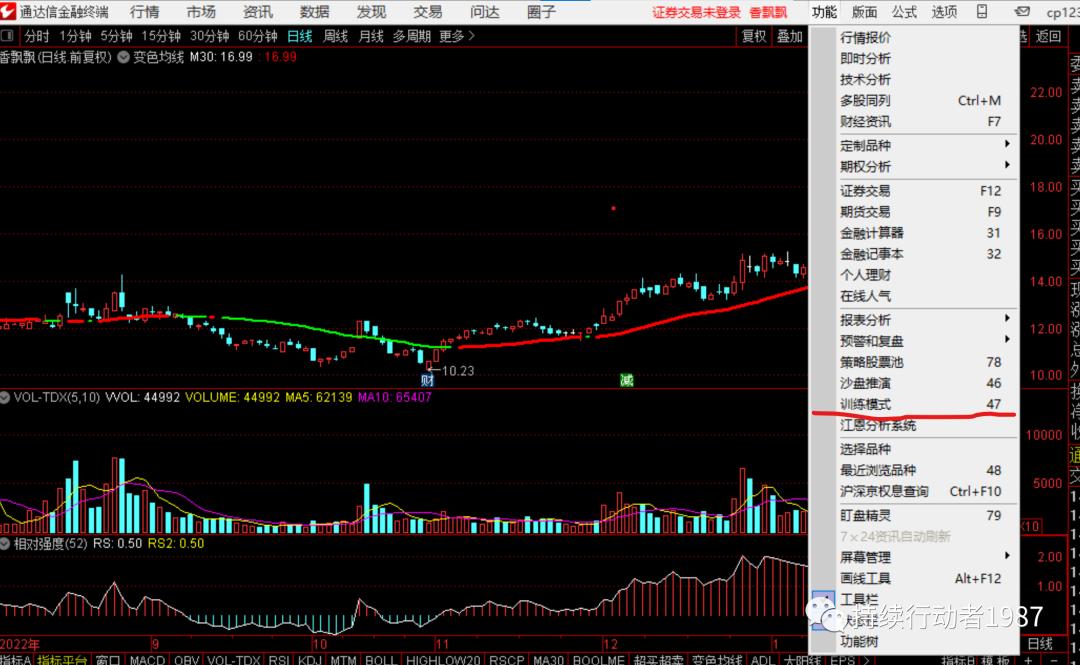Viewport: 1080px width, 665px height.
Task: Open the 指标平台 tab
Action: (62, 659)
